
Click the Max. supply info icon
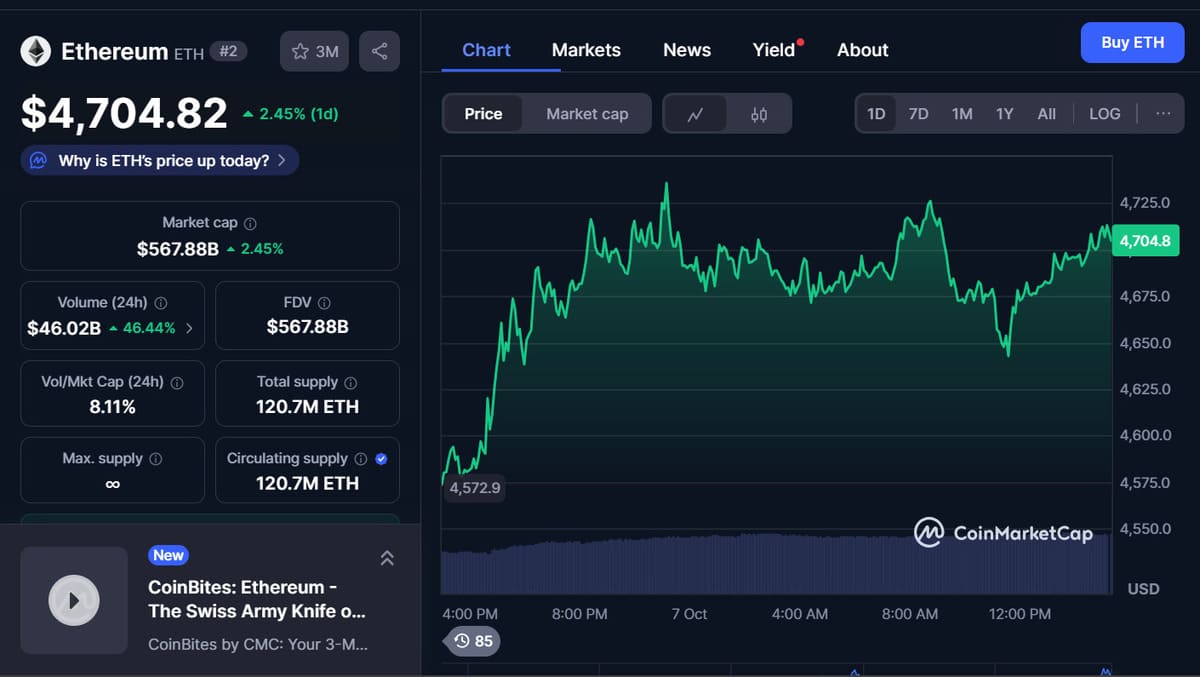point(156,458)
